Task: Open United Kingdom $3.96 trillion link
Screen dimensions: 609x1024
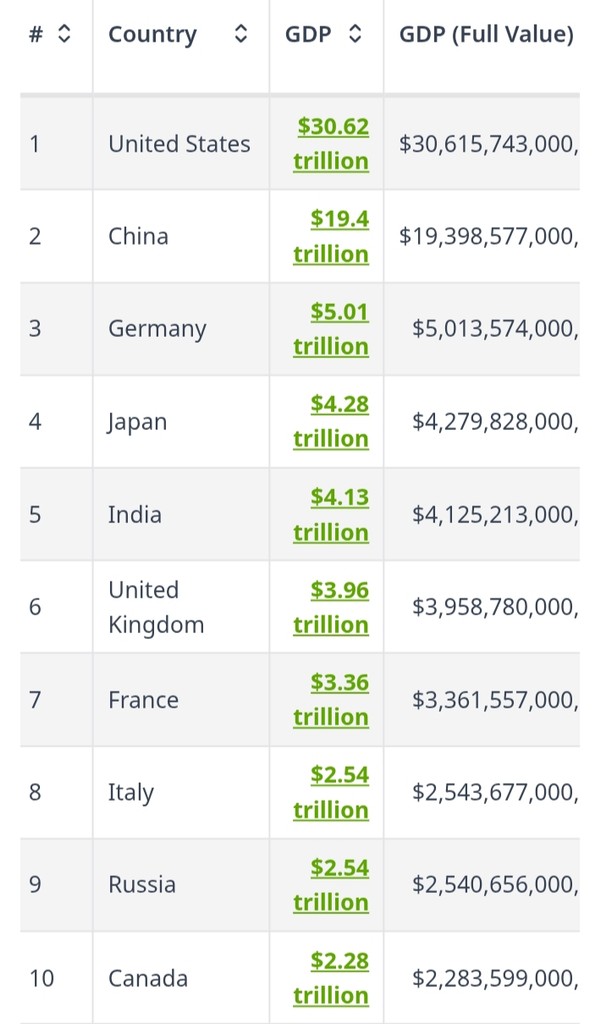Action: (332, 607)
